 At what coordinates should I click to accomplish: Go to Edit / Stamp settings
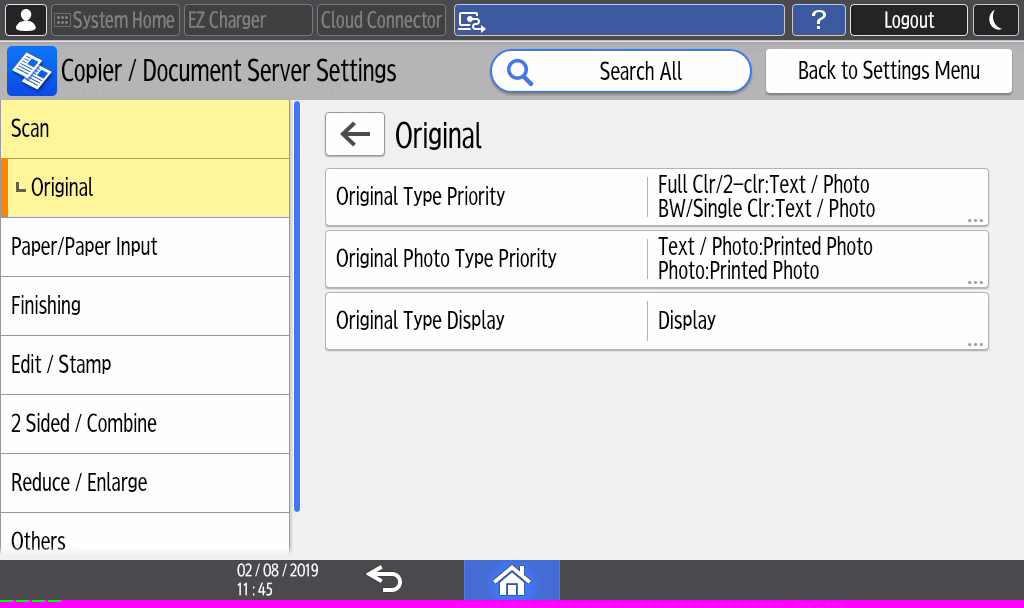pos(145,365)
